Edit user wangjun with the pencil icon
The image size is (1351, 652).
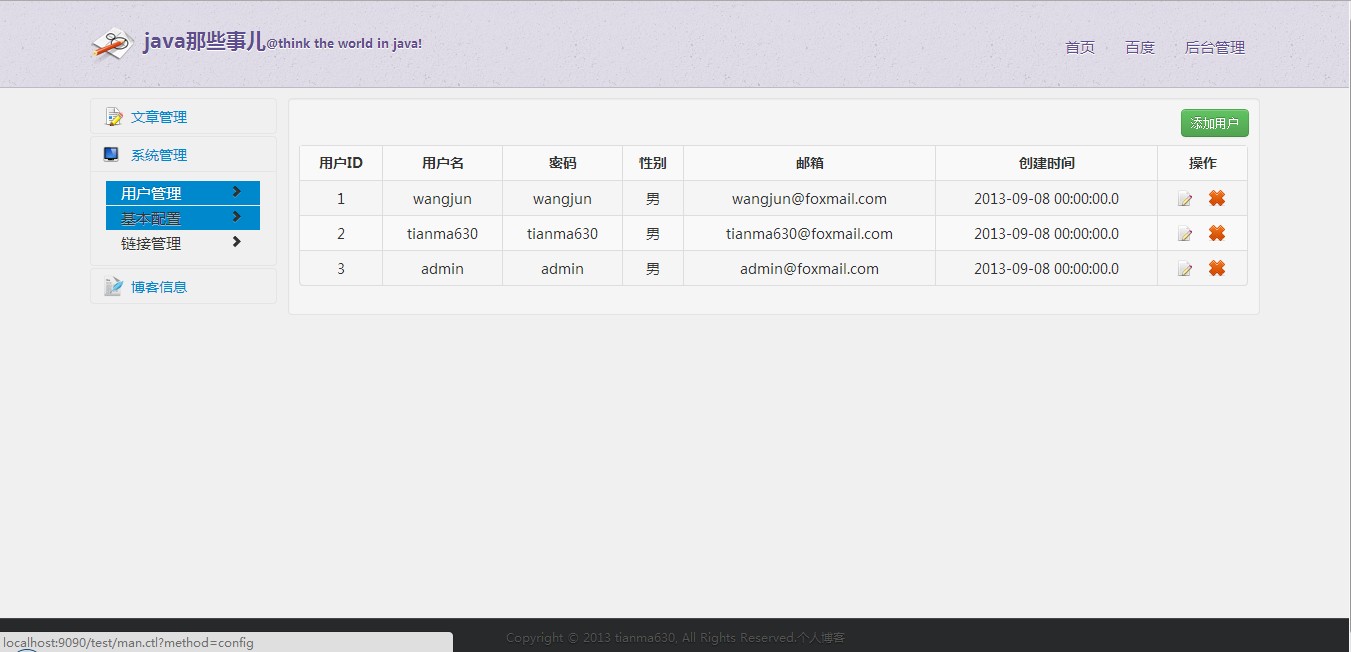click(x=1185, y=199)
